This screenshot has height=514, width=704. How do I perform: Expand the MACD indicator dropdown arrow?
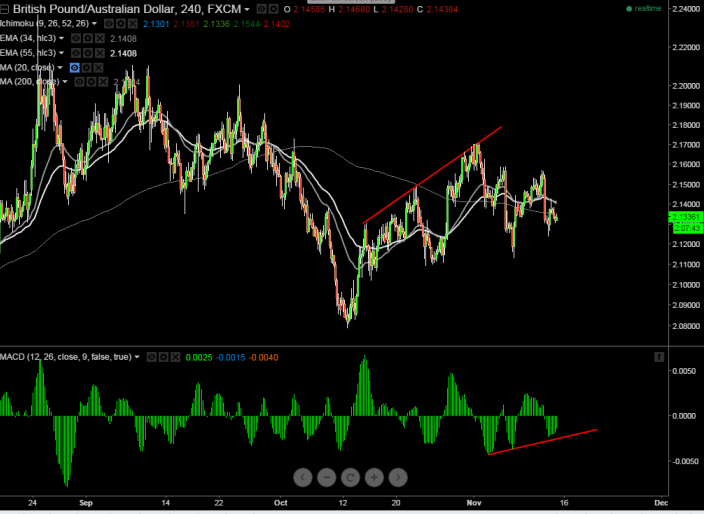(137, 357)
